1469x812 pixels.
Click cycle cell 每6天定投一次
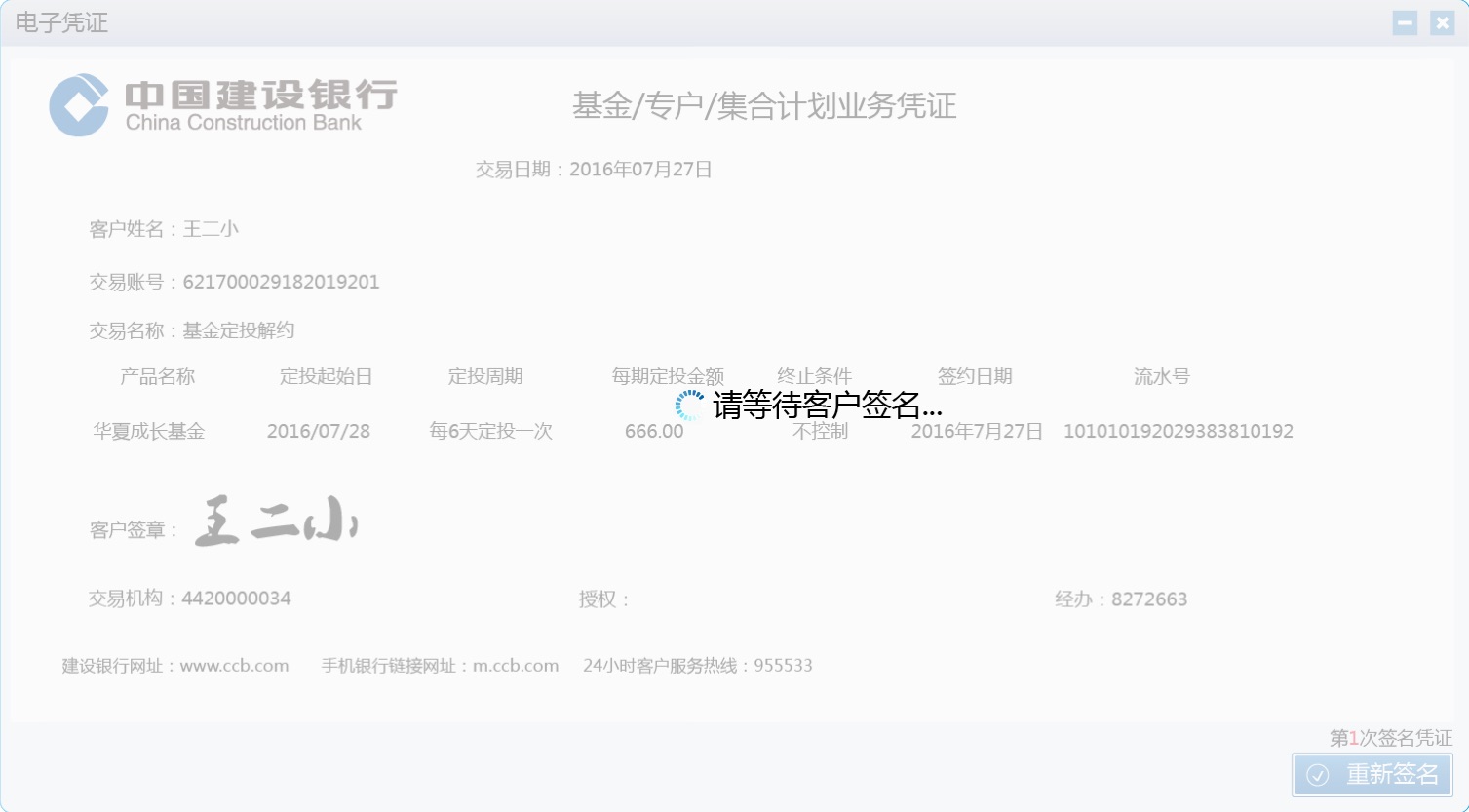(x=491, y=431)
